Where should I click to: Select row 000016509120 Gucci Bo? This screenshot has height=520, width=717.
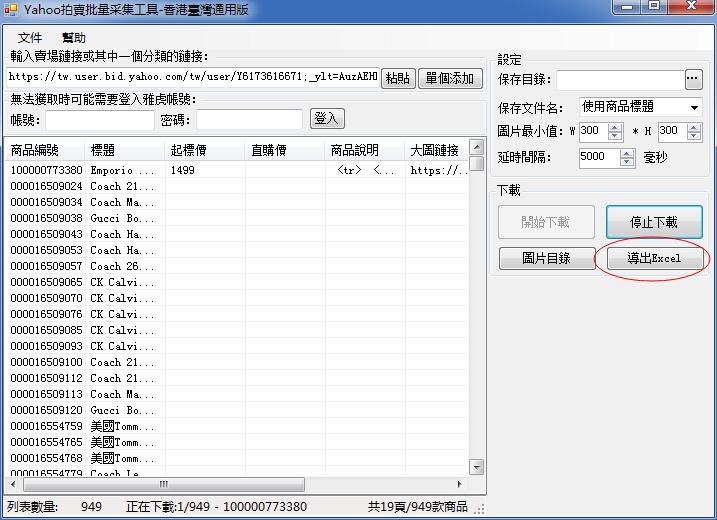tap(236, 410)
